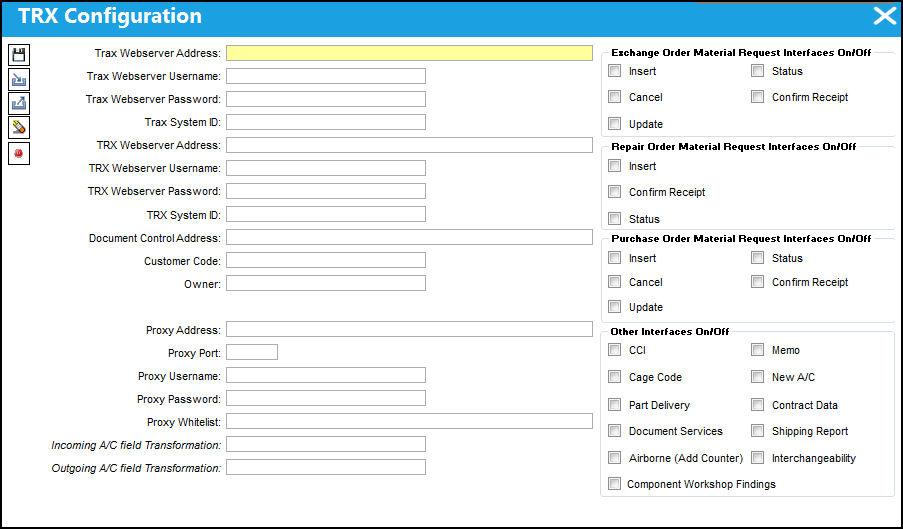This screenshot has width=903, height=529.
Task: Click the TRX Webserver Address input
Action: (409, 145)
